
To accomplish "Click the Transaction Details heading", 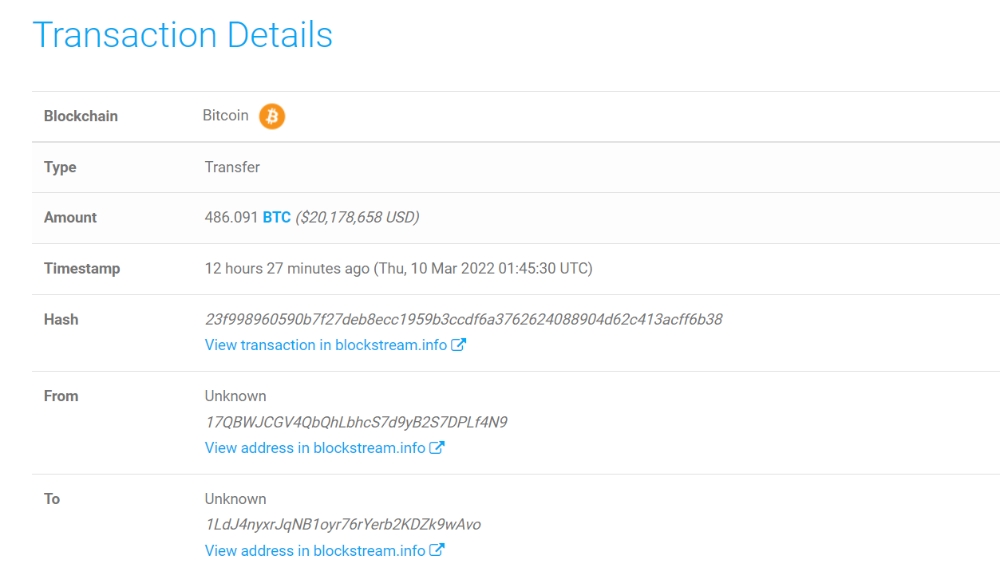I will tap(182, 34).
